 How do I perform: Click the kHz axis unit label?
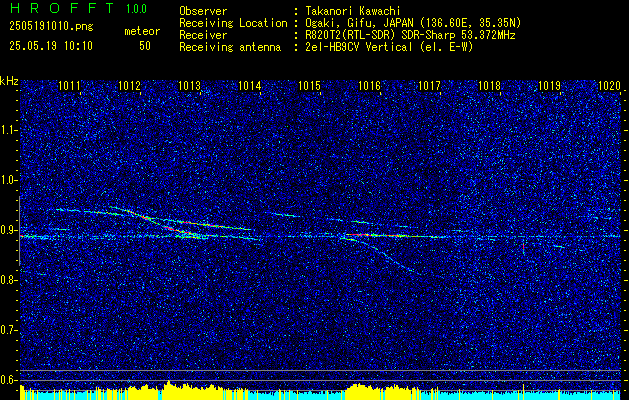[x=9, y=81]
